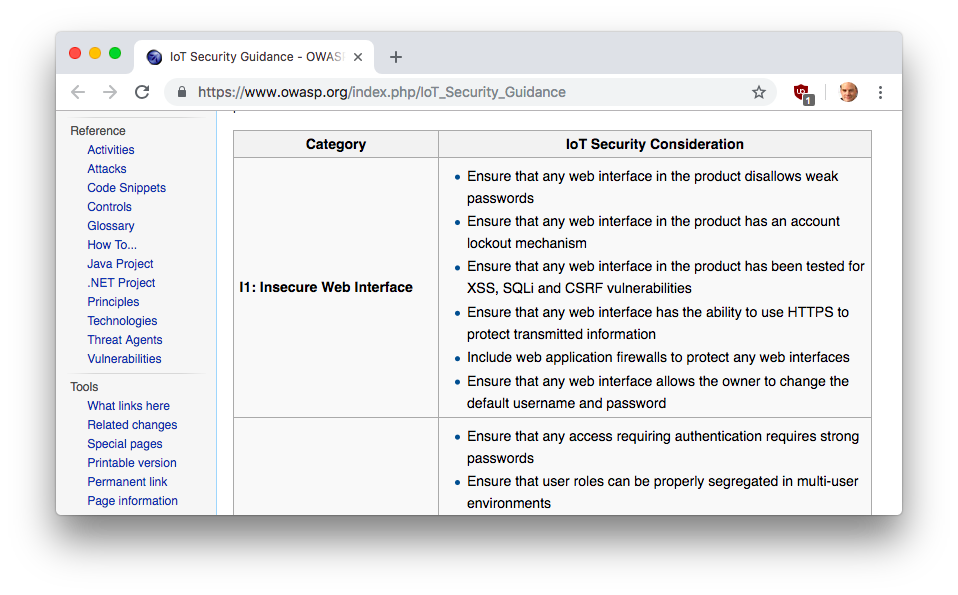
Task: Click the browser forward arrow
Action: pos(110,92)
